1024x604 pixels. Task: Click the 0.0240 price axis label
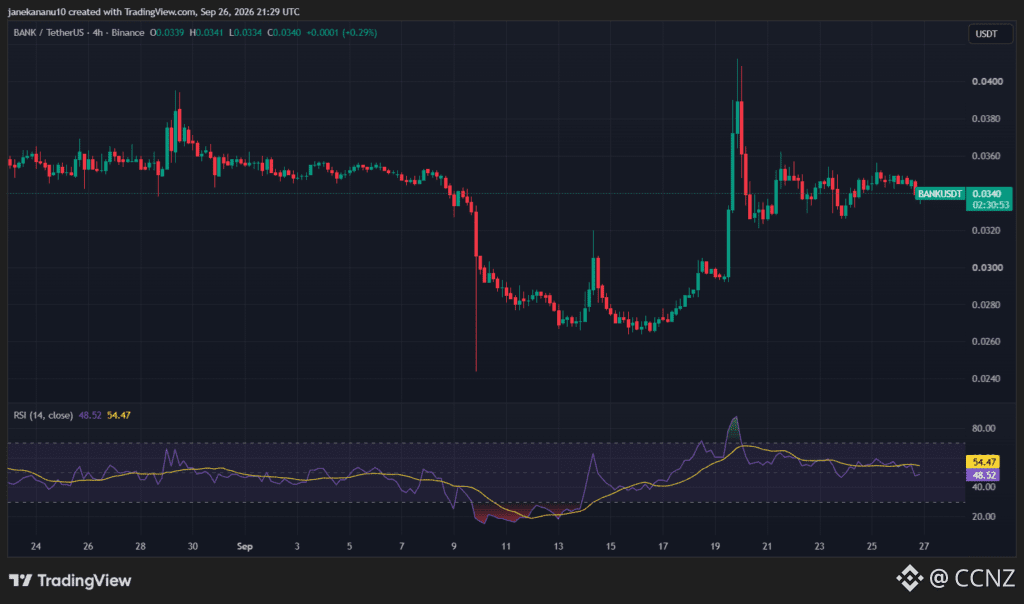(x=987, y=379)
